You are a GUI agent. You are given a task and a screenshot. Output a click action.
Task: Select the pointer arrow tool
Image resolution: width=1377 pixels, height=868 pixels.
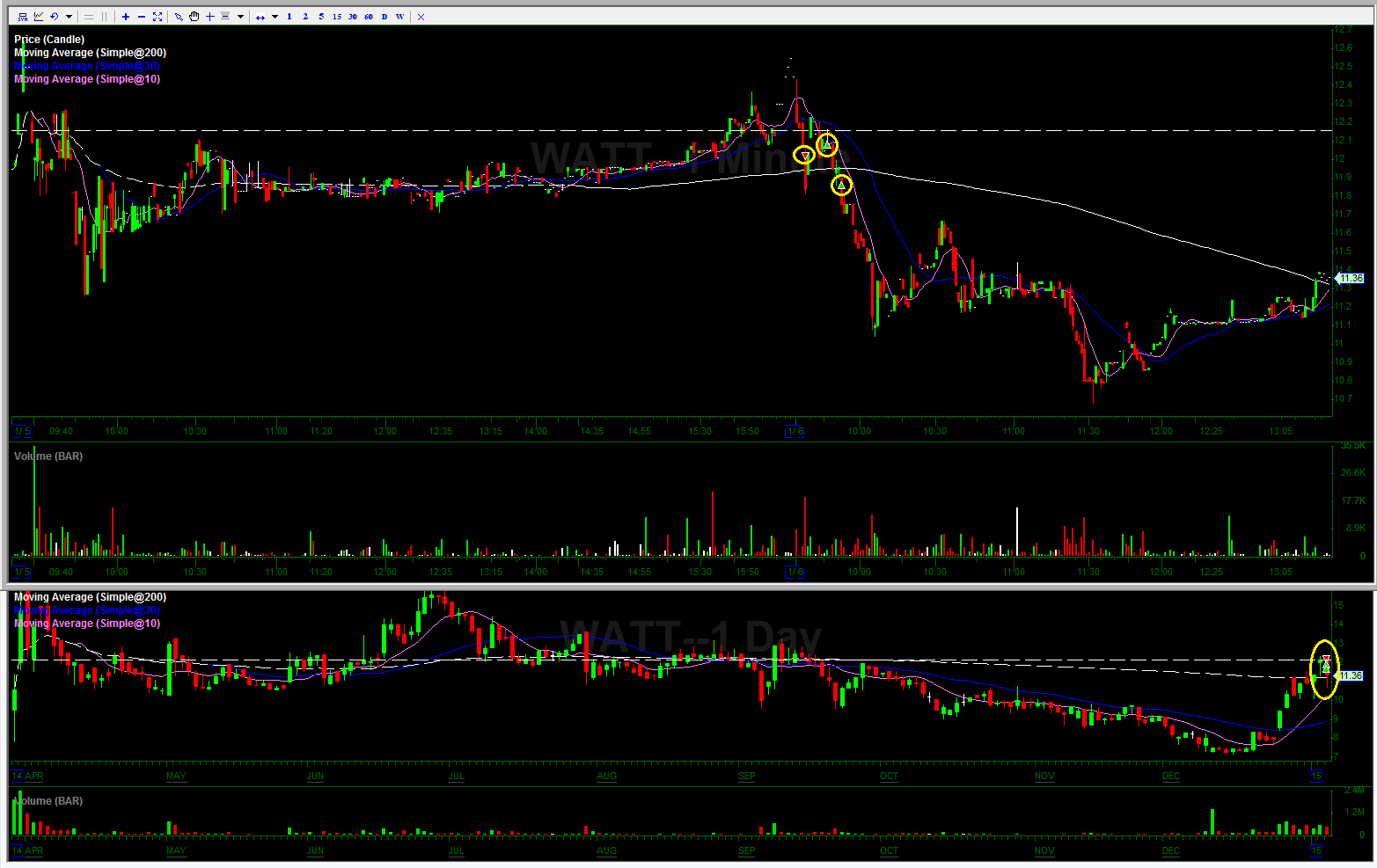coord(179,17)
